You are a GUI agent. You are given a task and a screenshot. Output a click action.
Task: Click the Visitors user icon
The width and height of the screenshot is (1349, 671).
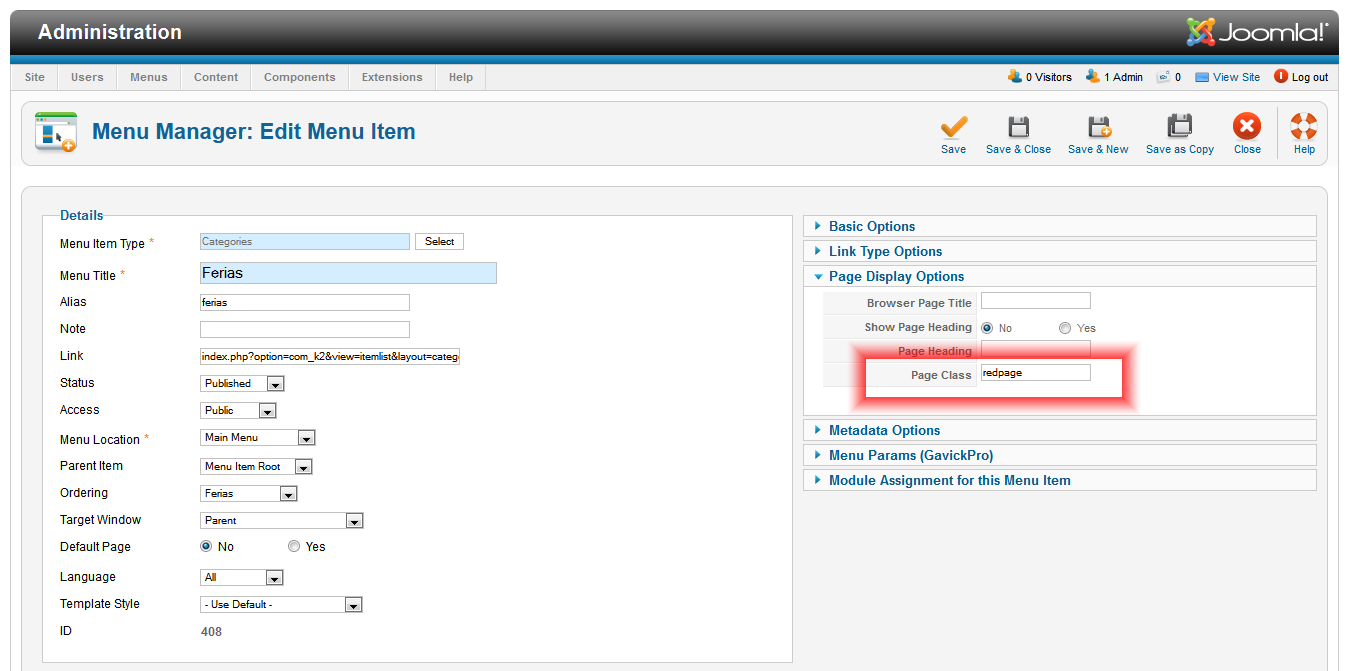1015,77
